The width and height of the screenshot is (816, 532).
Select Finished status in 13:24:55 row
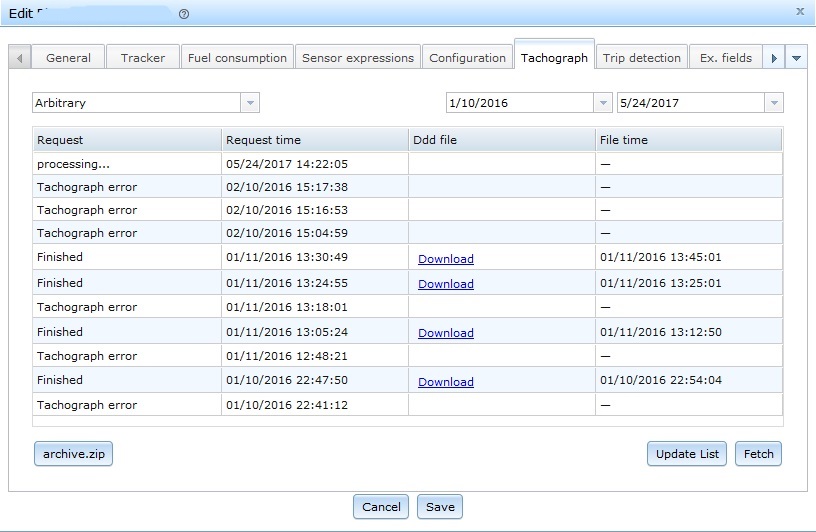(x=60, y=283)
